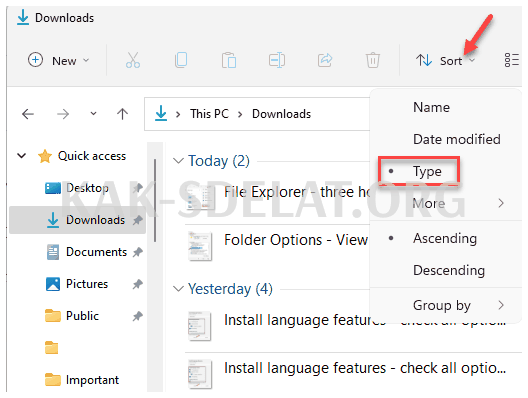Open Desktop in Quick access
This screenshot has width=528, height=398.
click(87, 188)
